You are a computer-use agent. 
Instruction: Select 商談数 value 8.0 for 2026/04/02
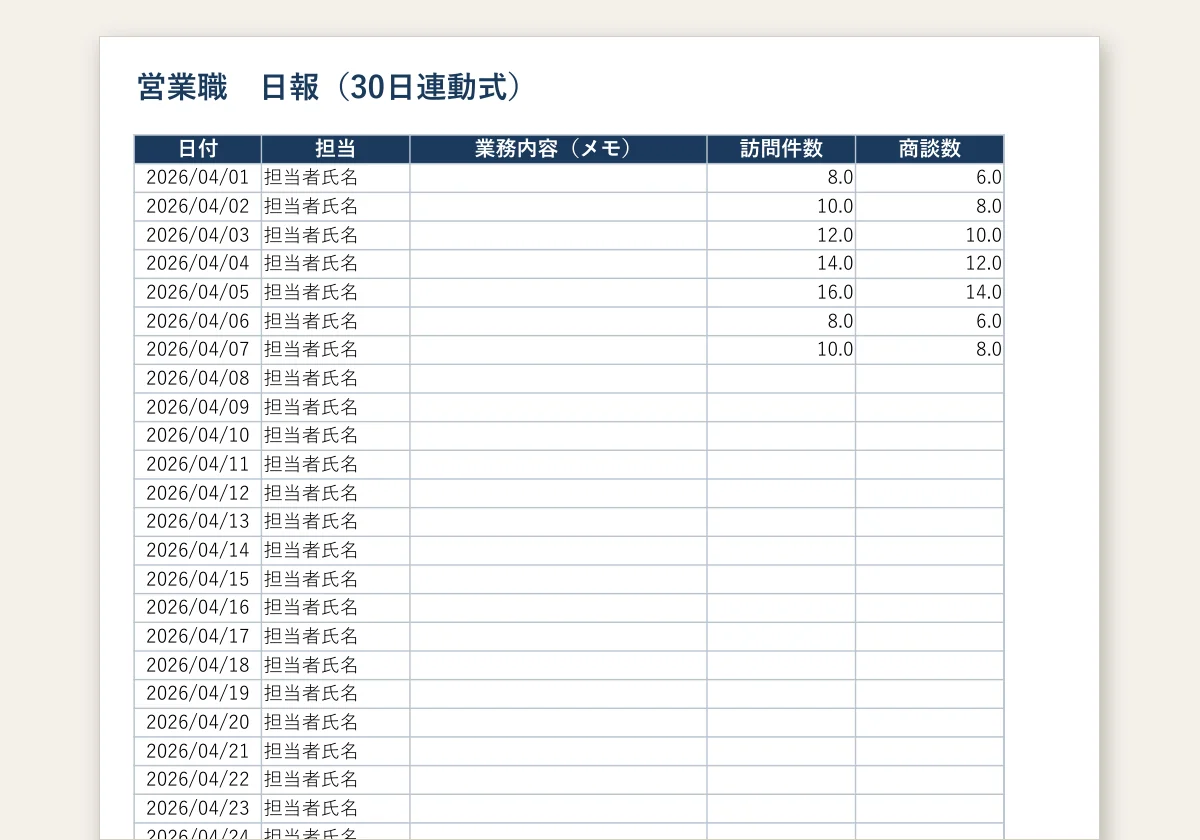(930, 207)
